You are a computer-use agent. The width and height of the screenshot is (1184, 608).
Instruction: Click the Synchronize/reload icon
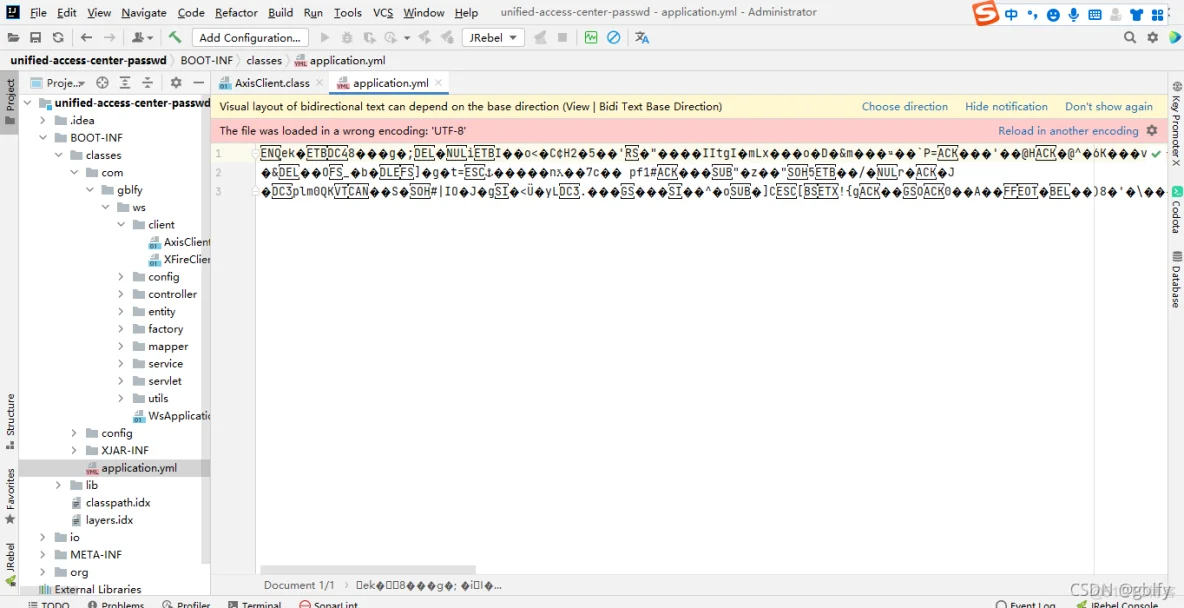tap(58, 37)
